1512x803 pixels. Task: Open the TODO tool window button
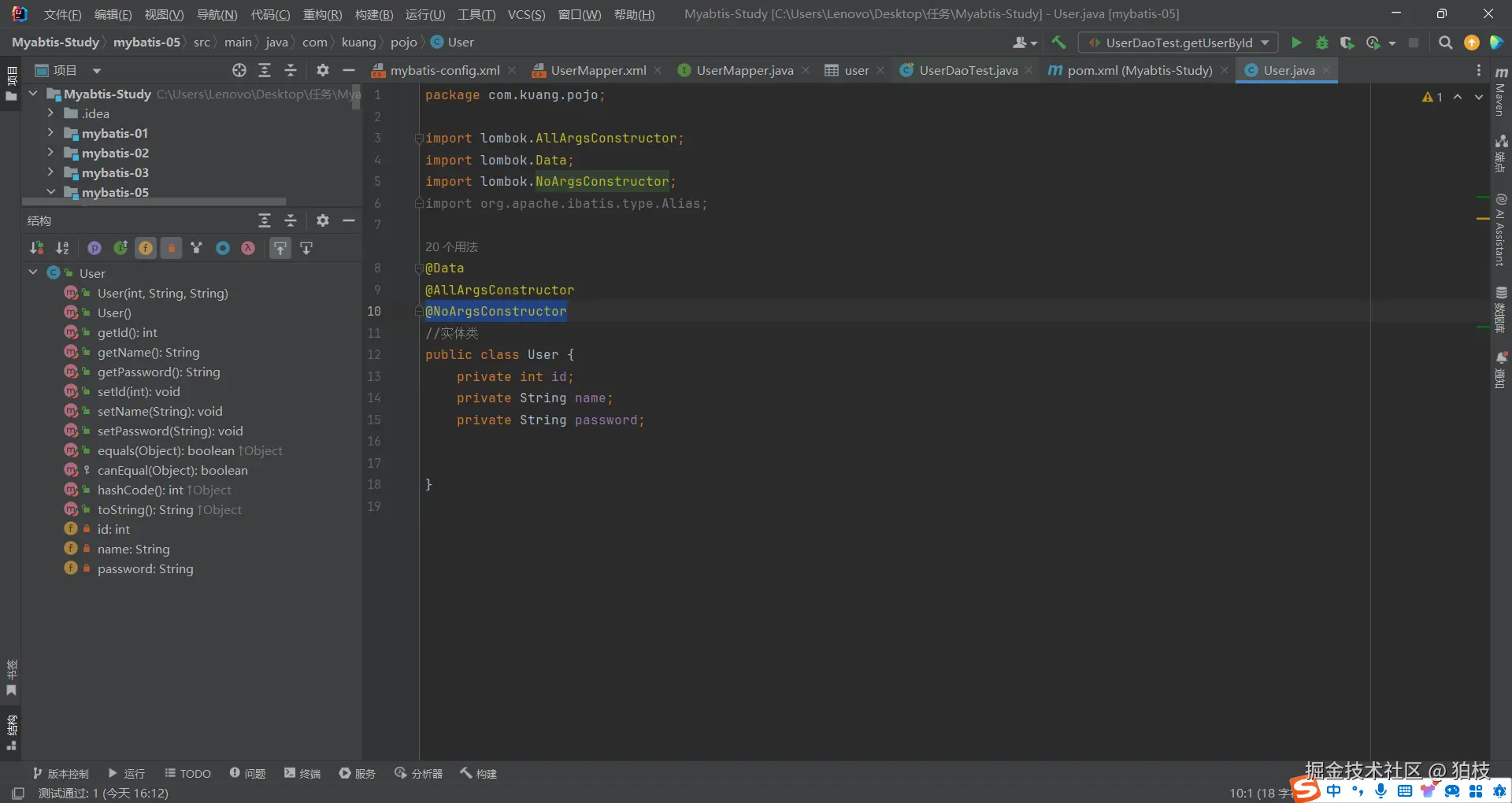(x=187, y=773)
